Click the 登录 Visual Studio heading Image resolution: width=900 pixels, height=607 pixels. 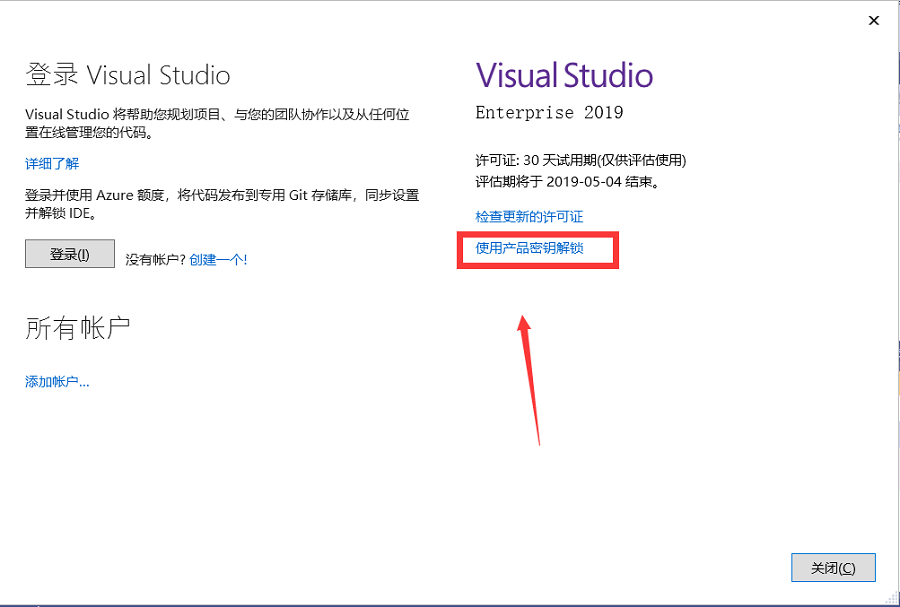(x=128, y=75)
